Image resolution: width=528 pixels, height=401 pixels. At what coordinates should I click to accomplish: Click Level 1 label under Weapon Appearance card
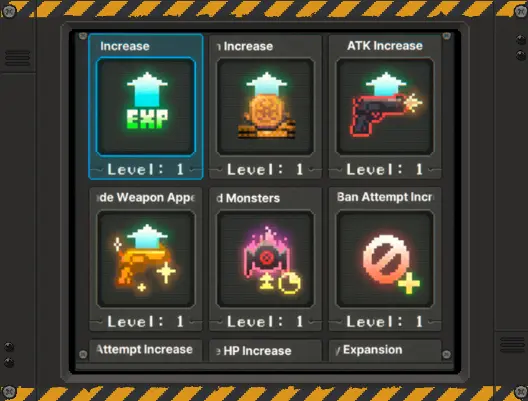tap(146, 321)
